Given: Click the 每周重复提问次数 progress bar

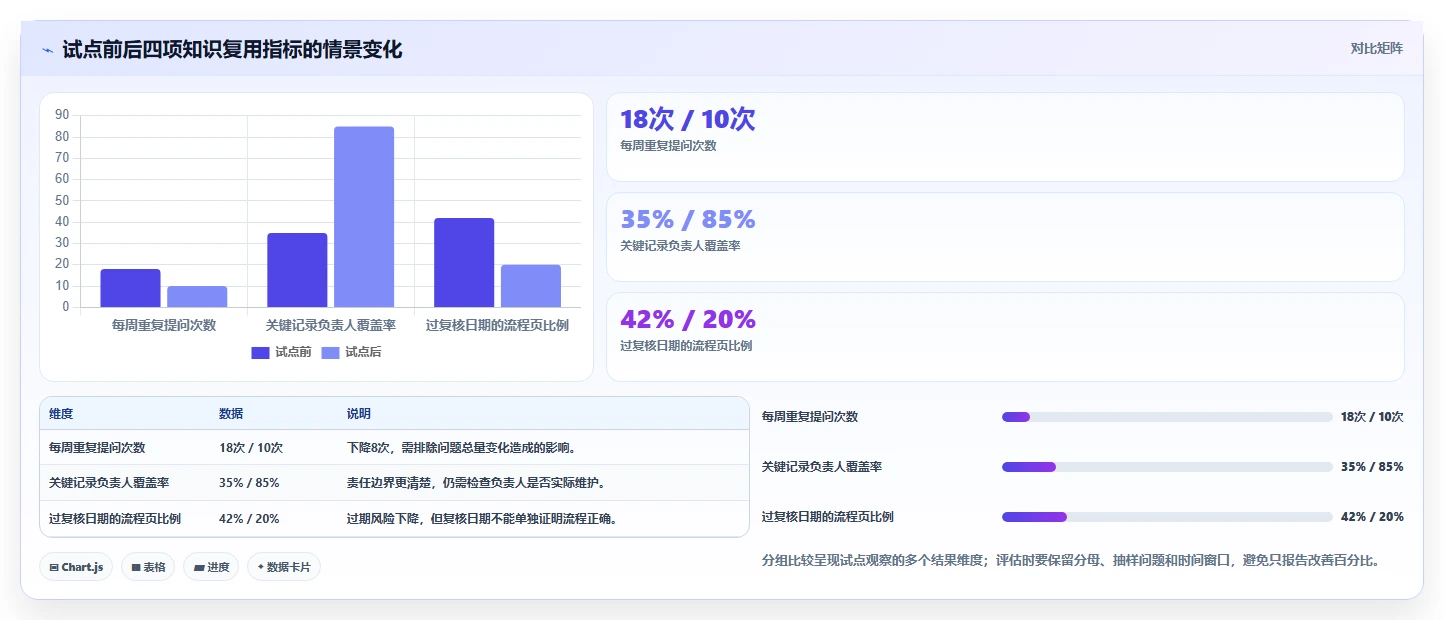Looking at the screenshot, I should 1167,417.
